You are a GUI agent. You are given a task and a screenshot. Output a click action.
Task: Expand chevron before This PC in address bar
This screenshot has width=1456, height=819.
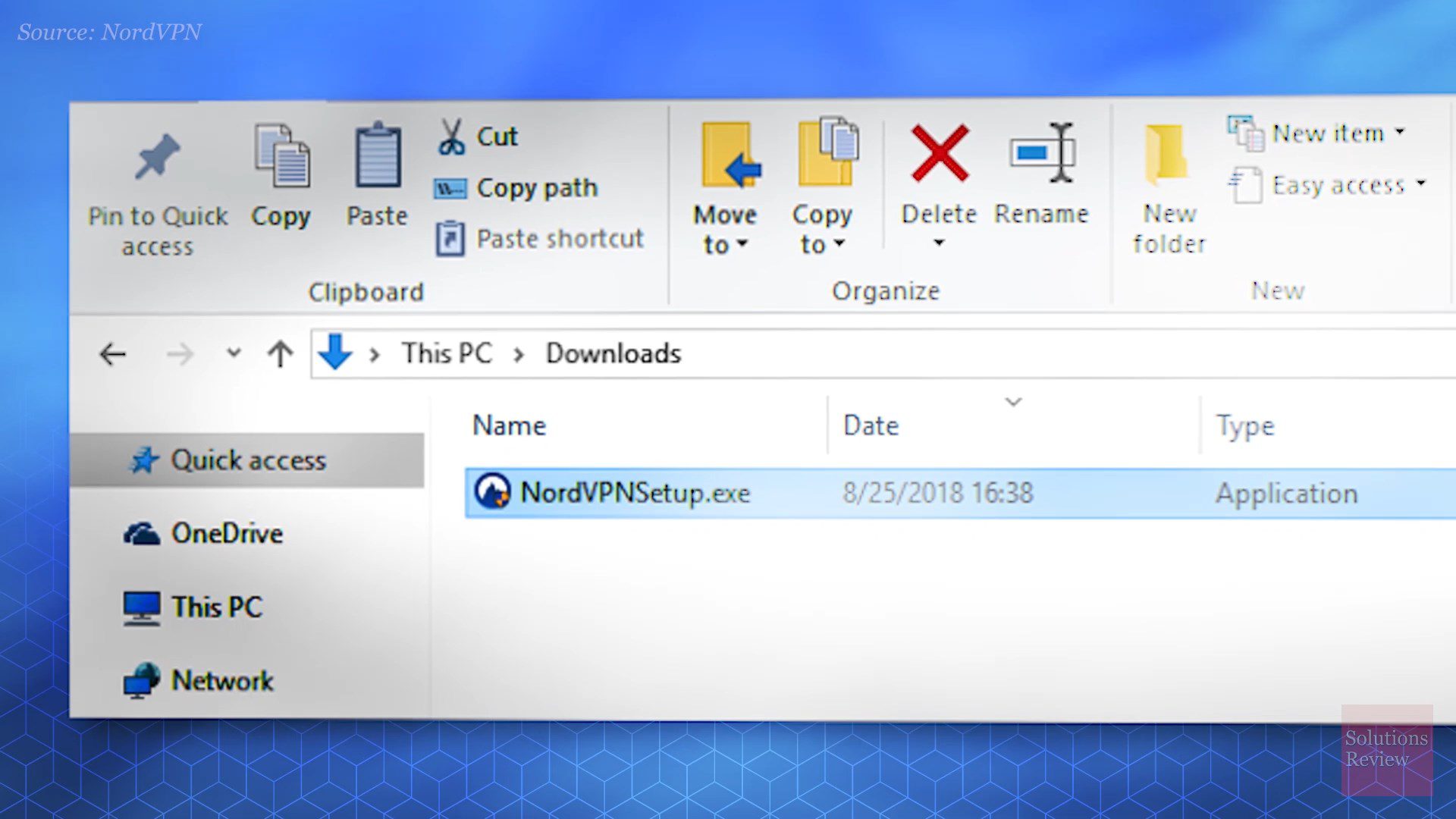(x=374, y=354)
